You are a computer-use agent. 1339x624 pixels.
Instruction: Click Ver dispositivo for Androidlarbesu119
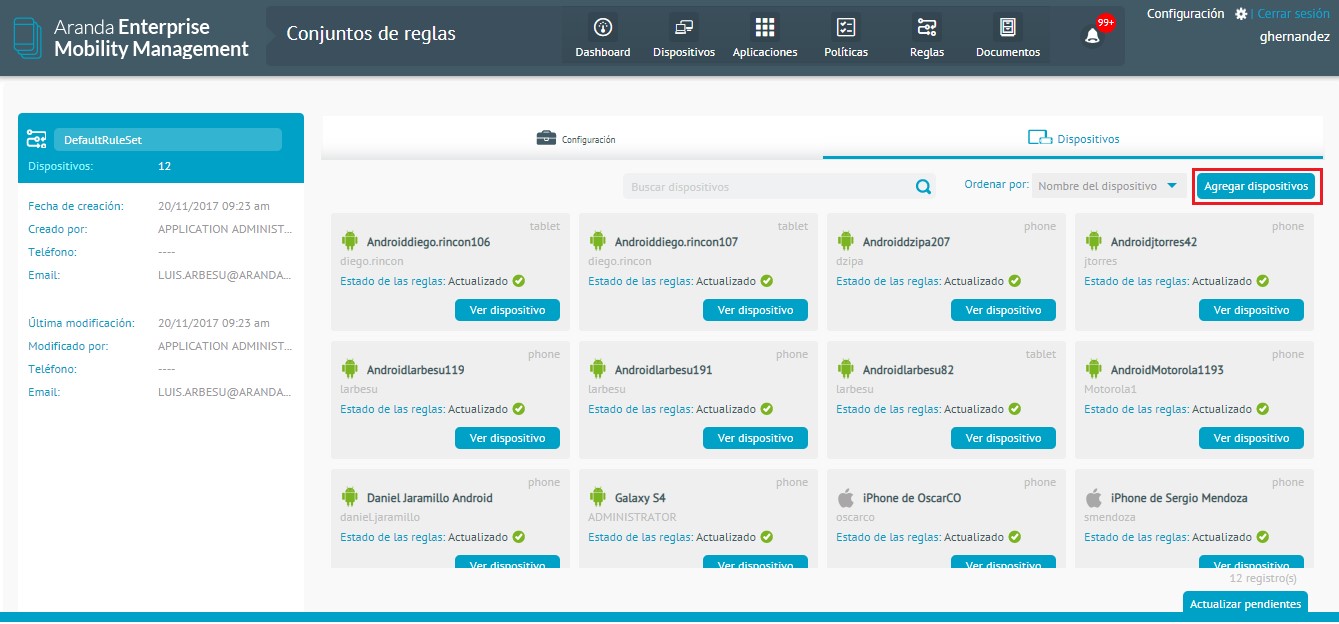(507, 438)
